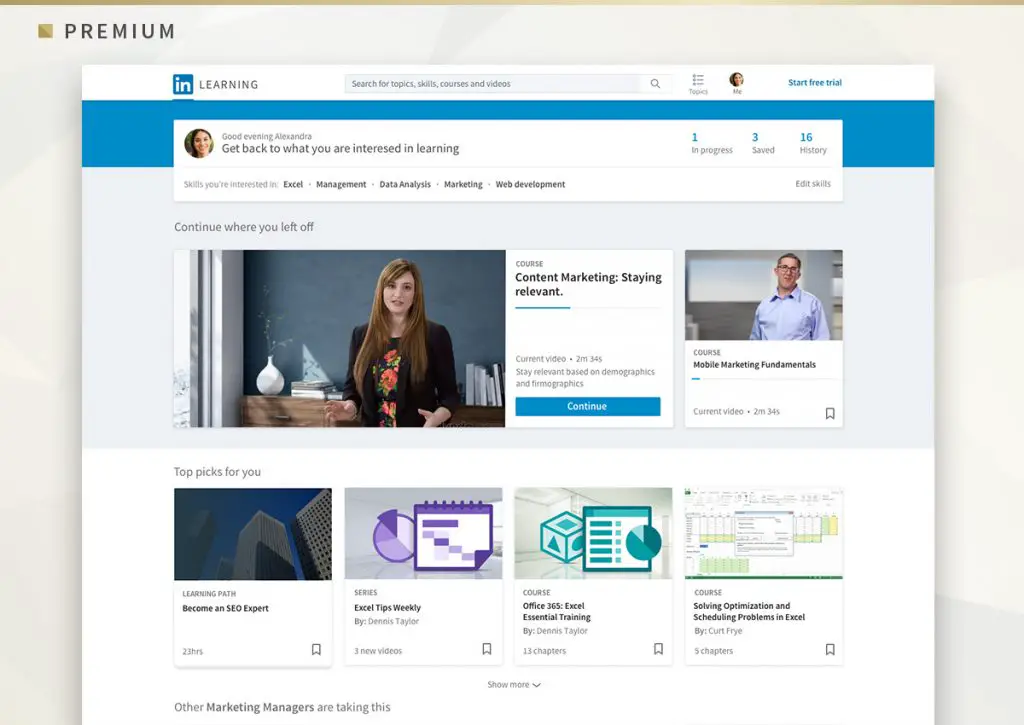Select the Excel skill tag
The image size is (1024, 725).
[x=293, y=184]
